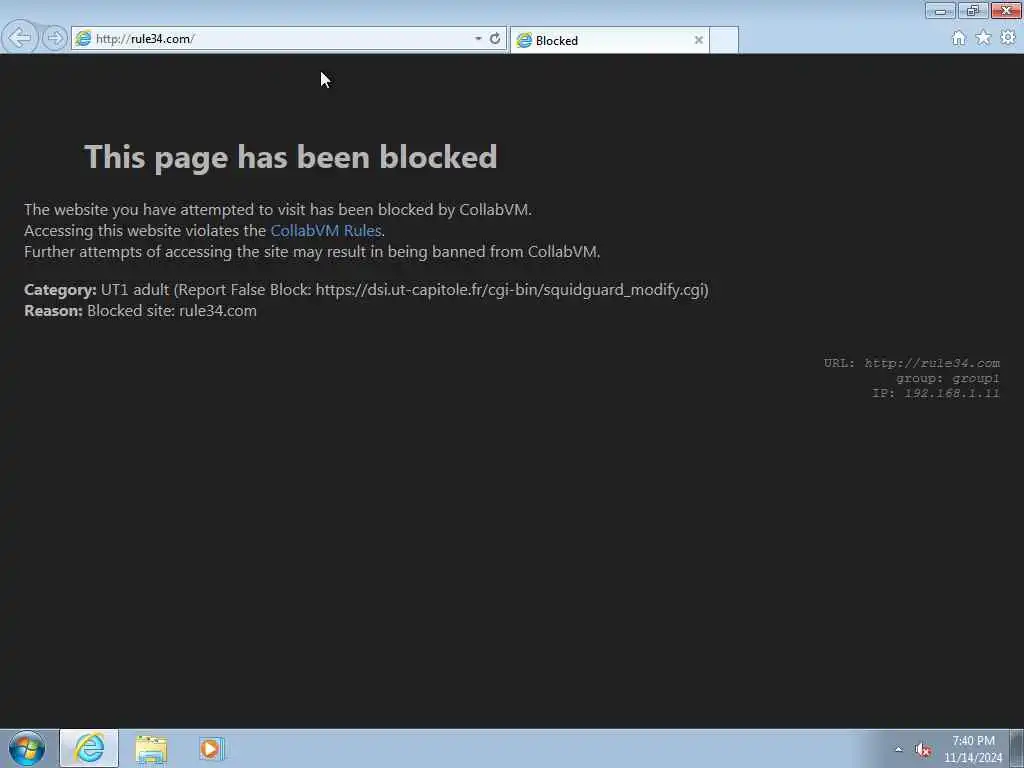Click the URL: http://rule34.com detail text
Viewport: 1024px width, 768px height.
click(912, 363)
